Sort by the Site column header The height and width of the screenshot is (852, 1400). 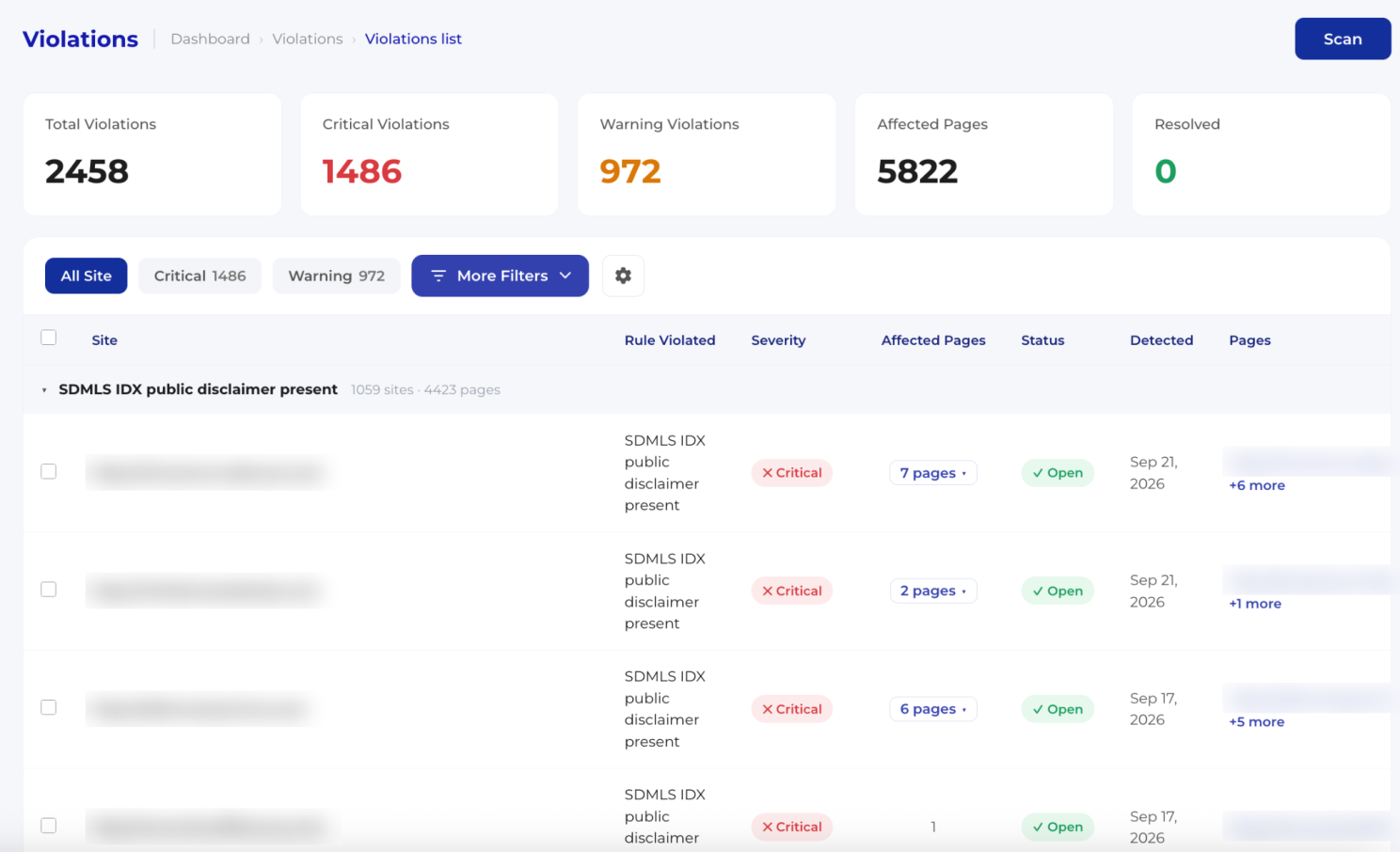(104, 340)
